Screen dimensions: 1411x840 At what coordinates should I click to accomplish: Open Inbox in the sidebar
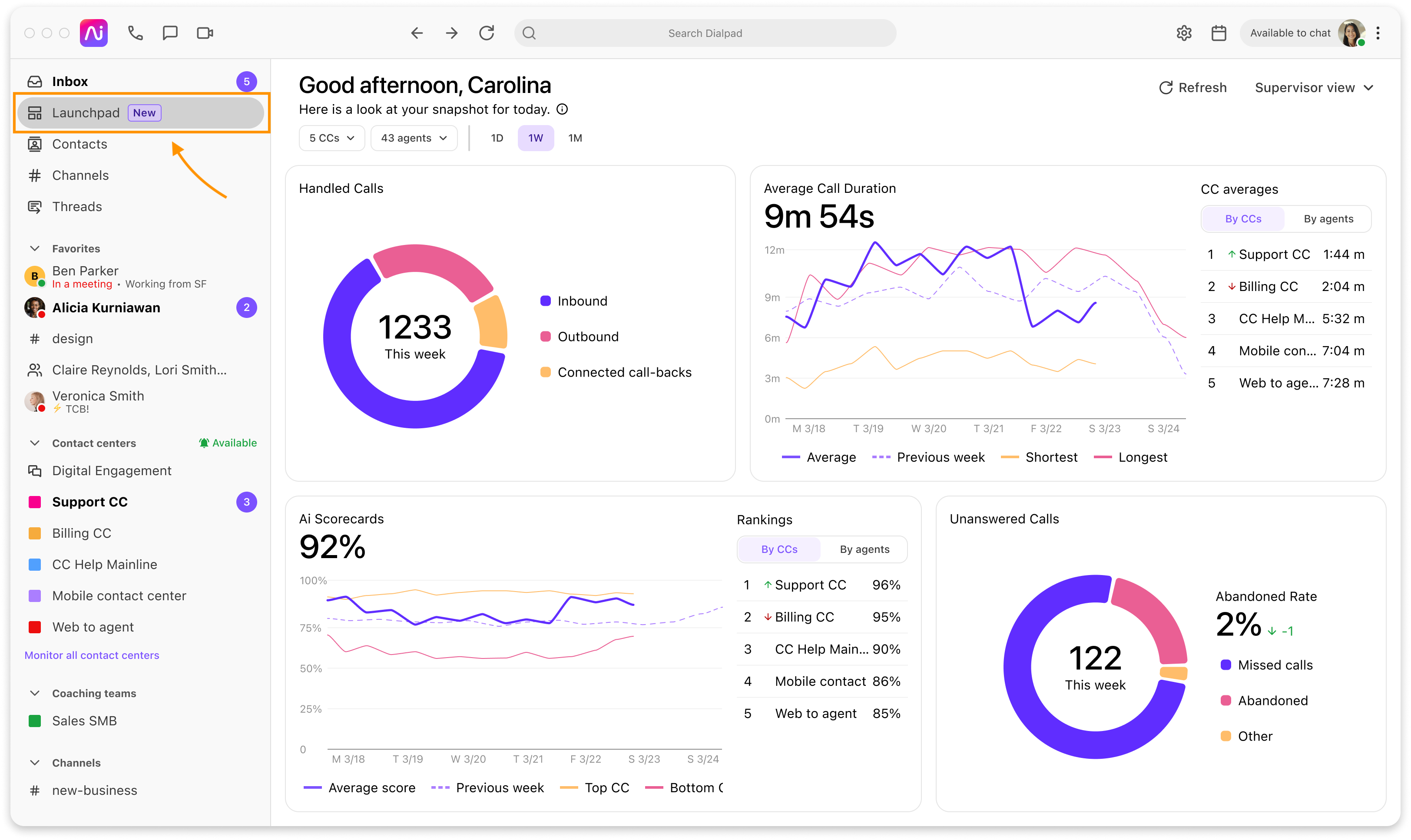tap(141, 82)
